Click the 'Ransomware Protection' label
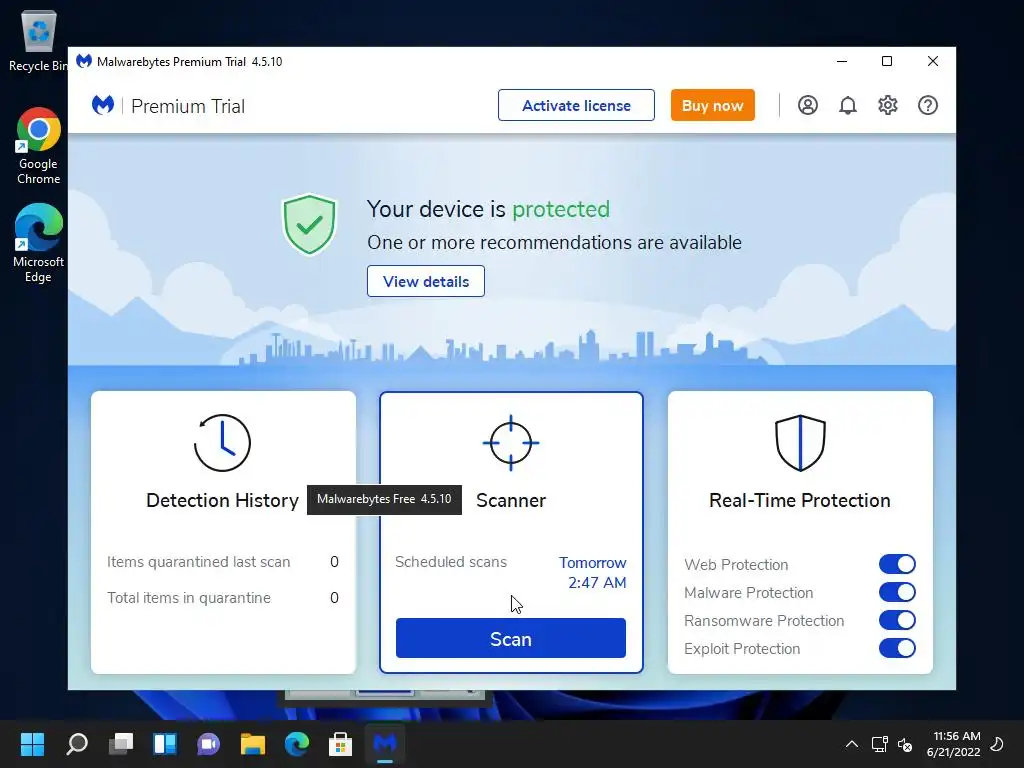Screen dimensions: 1024x768 pos(764,620)
